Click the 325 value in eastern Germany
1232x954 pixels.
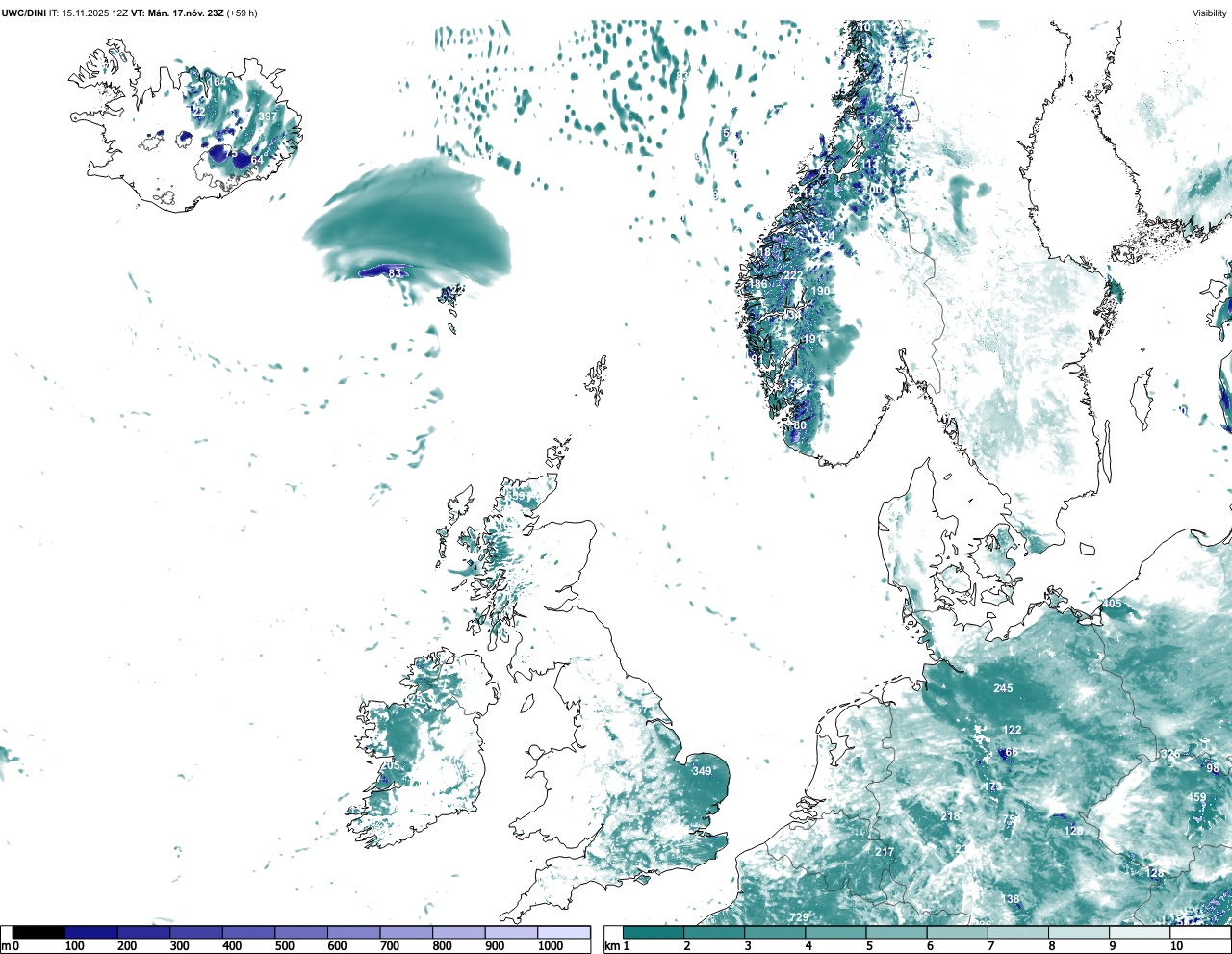(1170, 754)
